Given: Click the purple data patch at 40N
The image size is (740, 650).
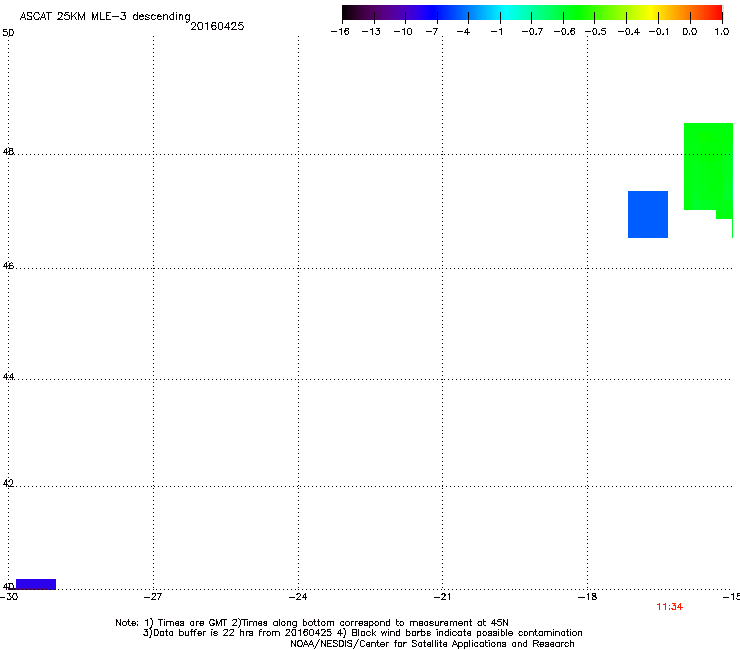Looking at the screenshot, I should coord(36,584).
